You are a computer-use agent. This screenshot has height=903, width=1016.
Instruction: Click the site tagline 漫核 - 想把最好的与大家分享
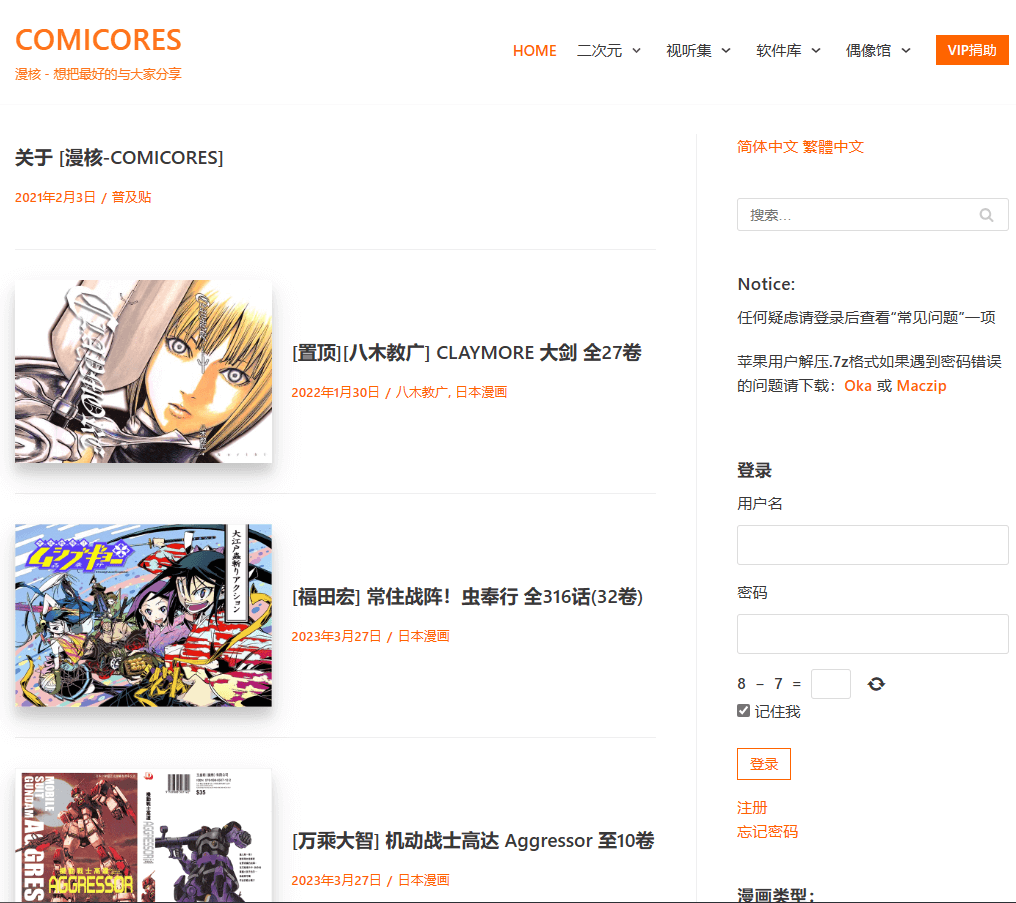(x=98, y=74)
